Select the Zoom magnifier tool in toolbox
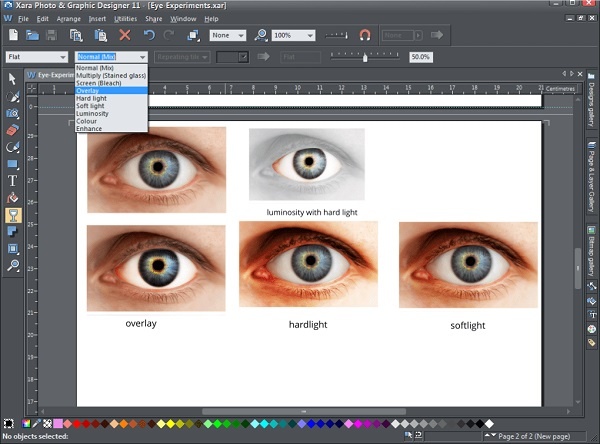The image size is (600, 444). [13, 265]
